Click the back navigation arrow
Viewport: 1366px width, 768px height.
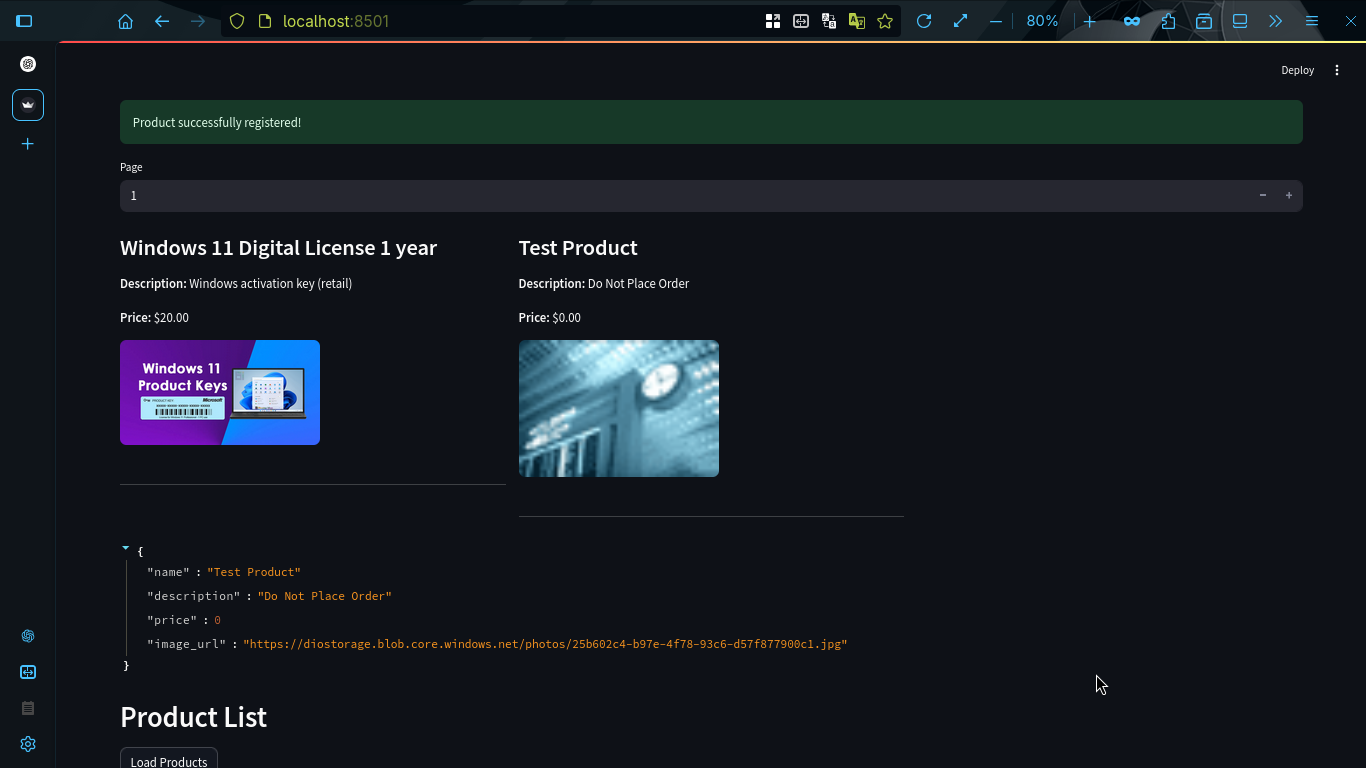(162, 20)
